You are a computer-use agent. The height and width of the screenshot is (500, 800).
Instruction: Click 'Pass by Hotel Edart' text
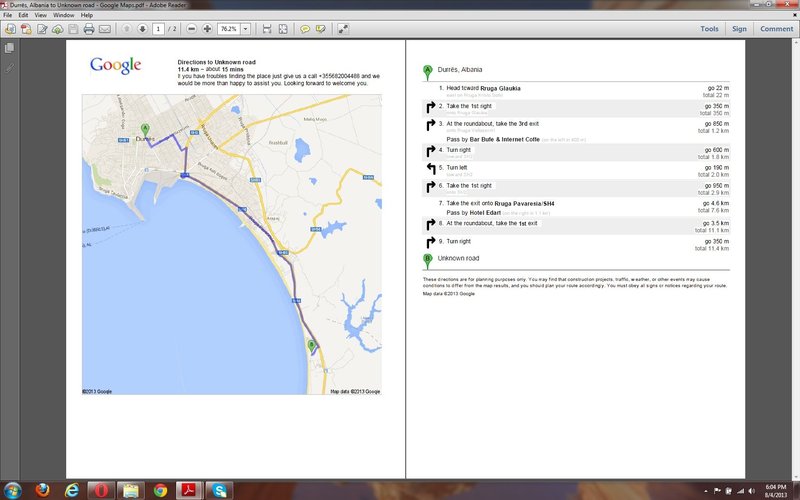click(473, 213)
